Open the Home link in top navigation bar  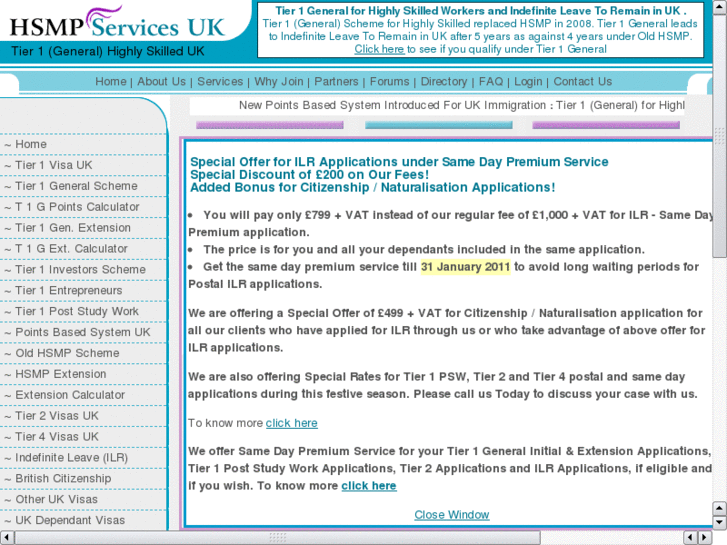coord(111,82)
